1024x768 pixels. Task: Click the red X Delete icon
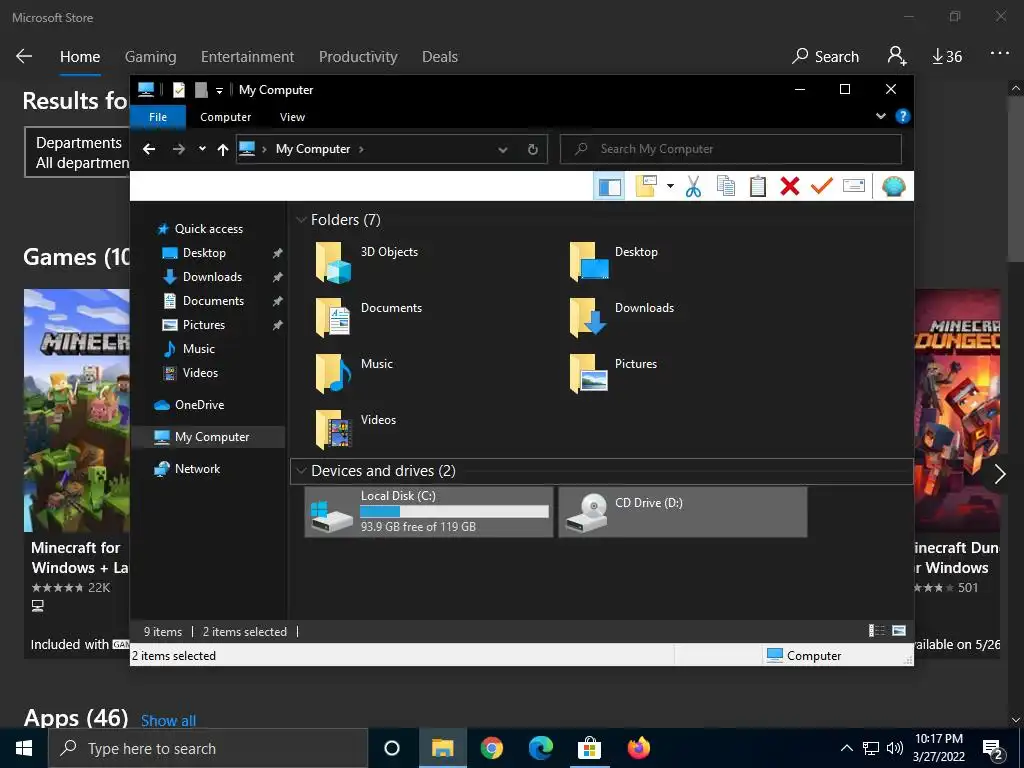pos(790,186)
